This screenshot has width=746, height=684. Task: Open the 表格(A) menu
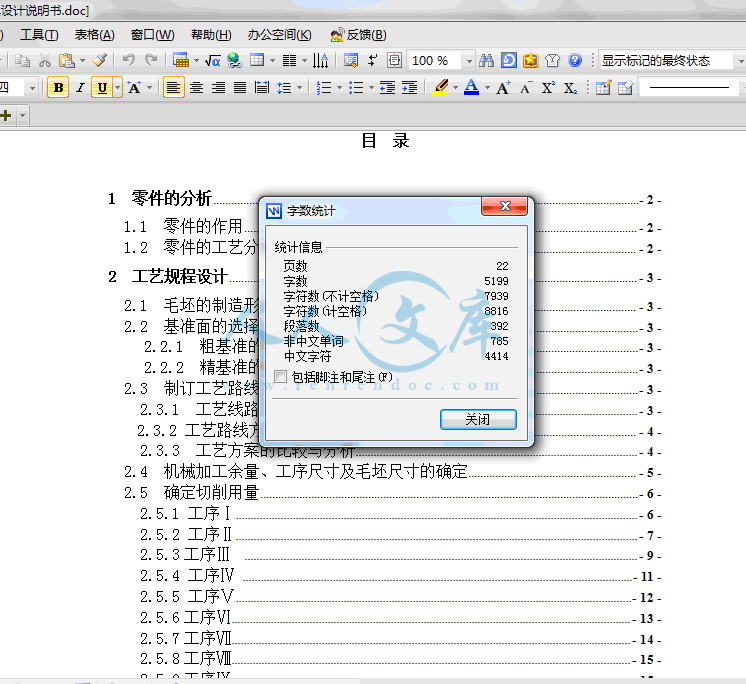[95, 35]
